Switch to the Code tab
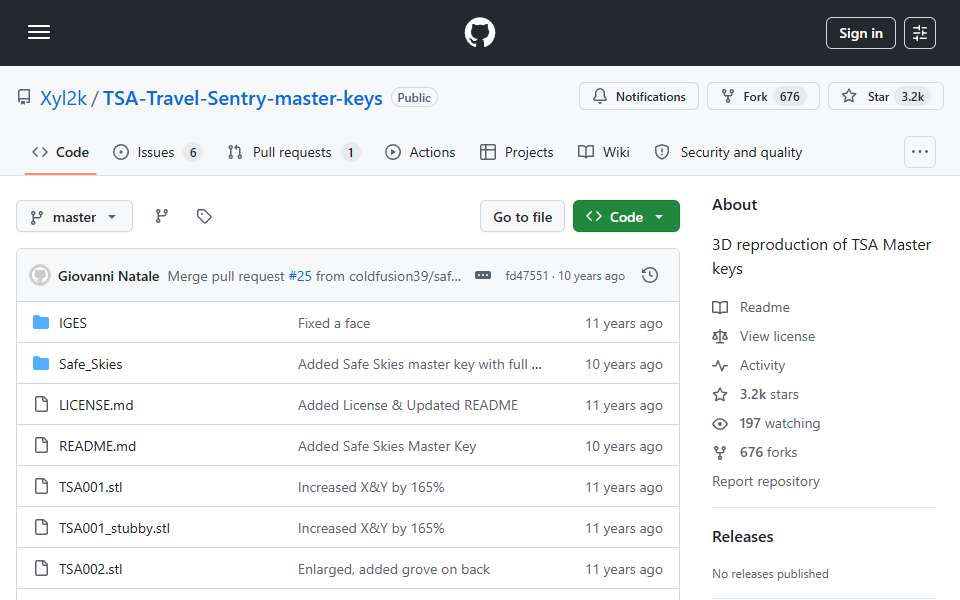The height and width of the screenshot is (600, 960). (x=61, y=152)
